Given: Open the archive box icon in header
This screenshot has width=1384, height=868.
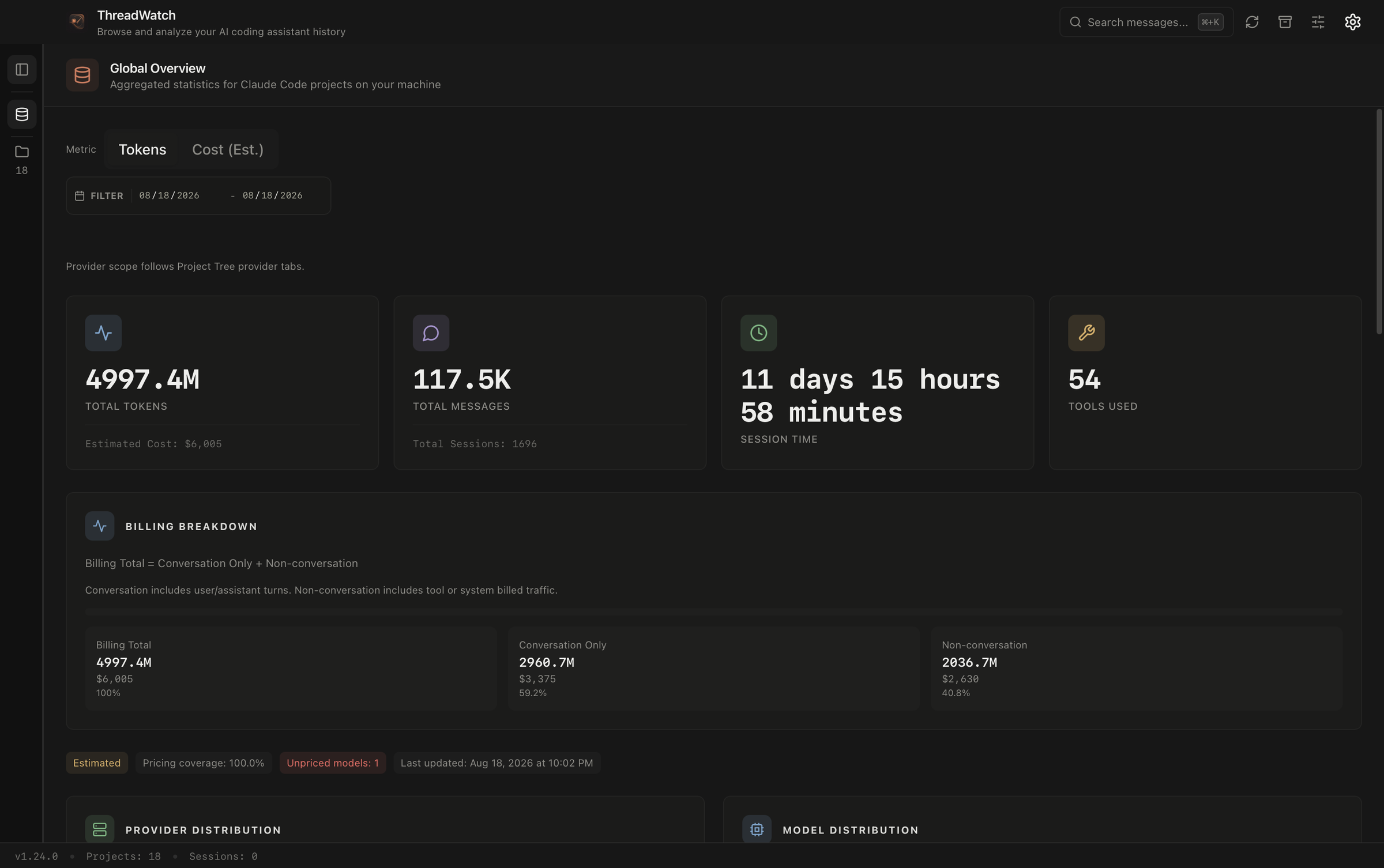Looking at the screenshot, I should [x=1285, y=22].
